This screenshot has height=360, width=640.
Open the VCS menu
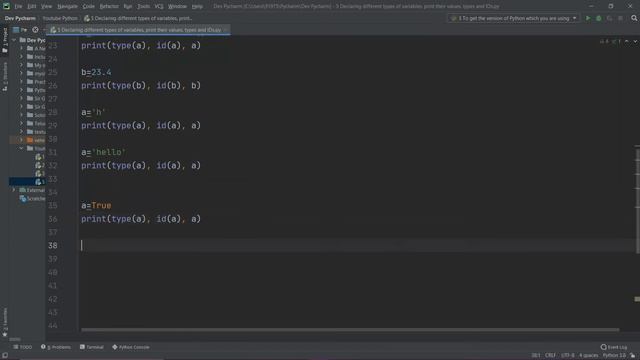pos(159,6)
